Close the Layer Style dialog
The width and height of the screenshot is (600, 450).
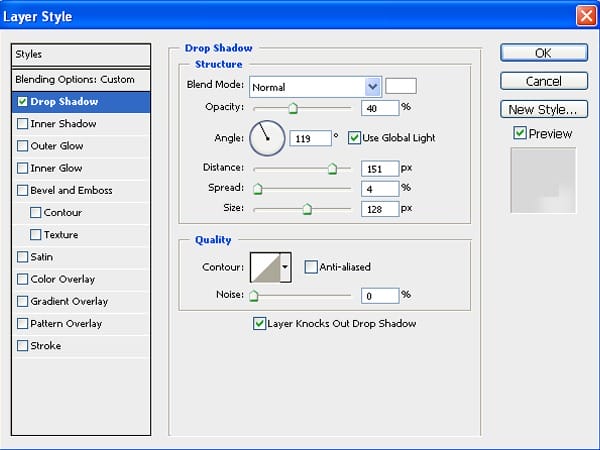pos(586,16)
